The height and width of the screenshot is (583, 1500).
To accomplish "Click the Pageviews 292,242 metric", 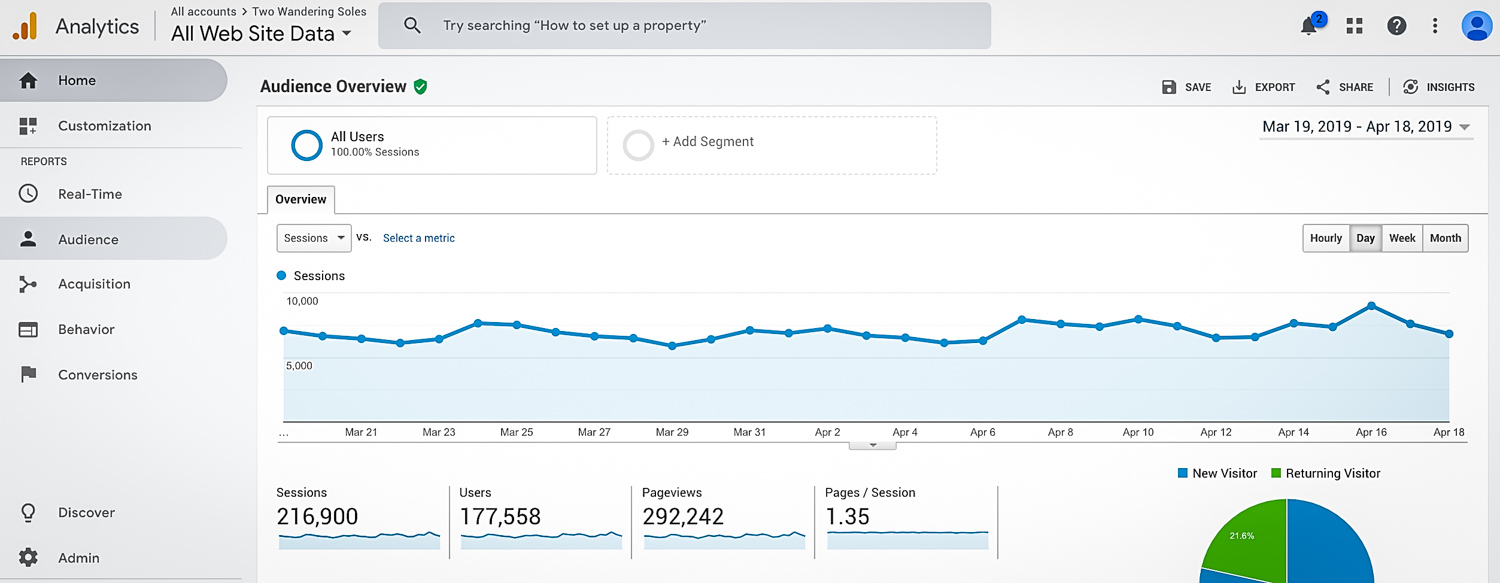I will pyautogui.click(x=725, y=520).
